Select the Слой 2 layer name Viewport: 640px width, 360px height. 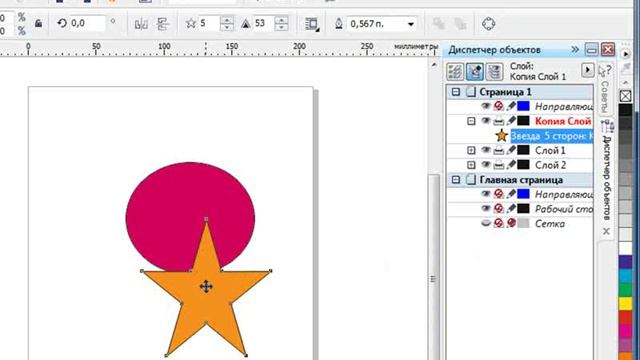(550, 165)
